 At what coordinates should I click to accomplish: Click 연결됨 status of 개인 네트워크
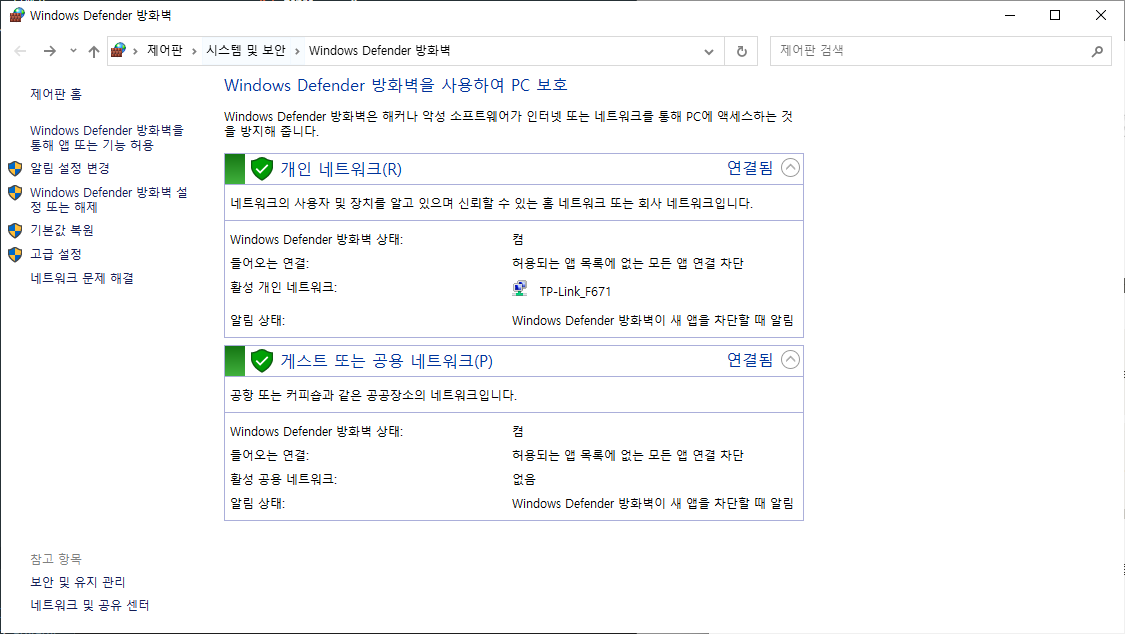[x=750, y=168]
